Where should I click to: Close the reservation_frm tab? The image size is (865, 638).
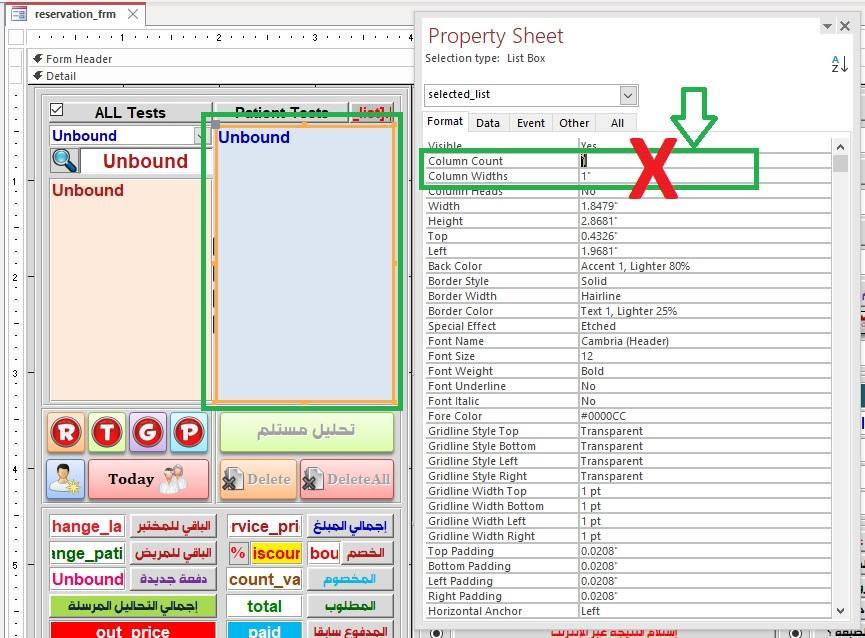tap(133, 14)
